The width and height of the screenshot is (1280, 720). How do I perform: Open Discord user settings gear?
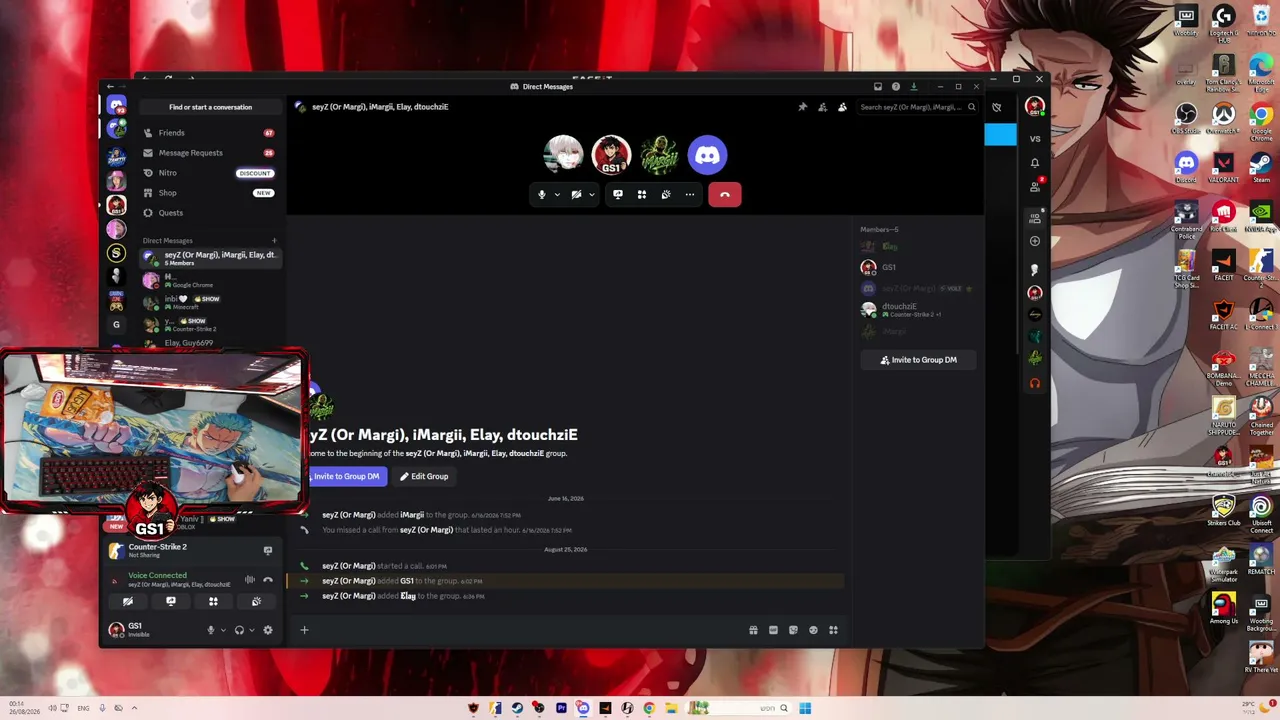coord(267,630)
